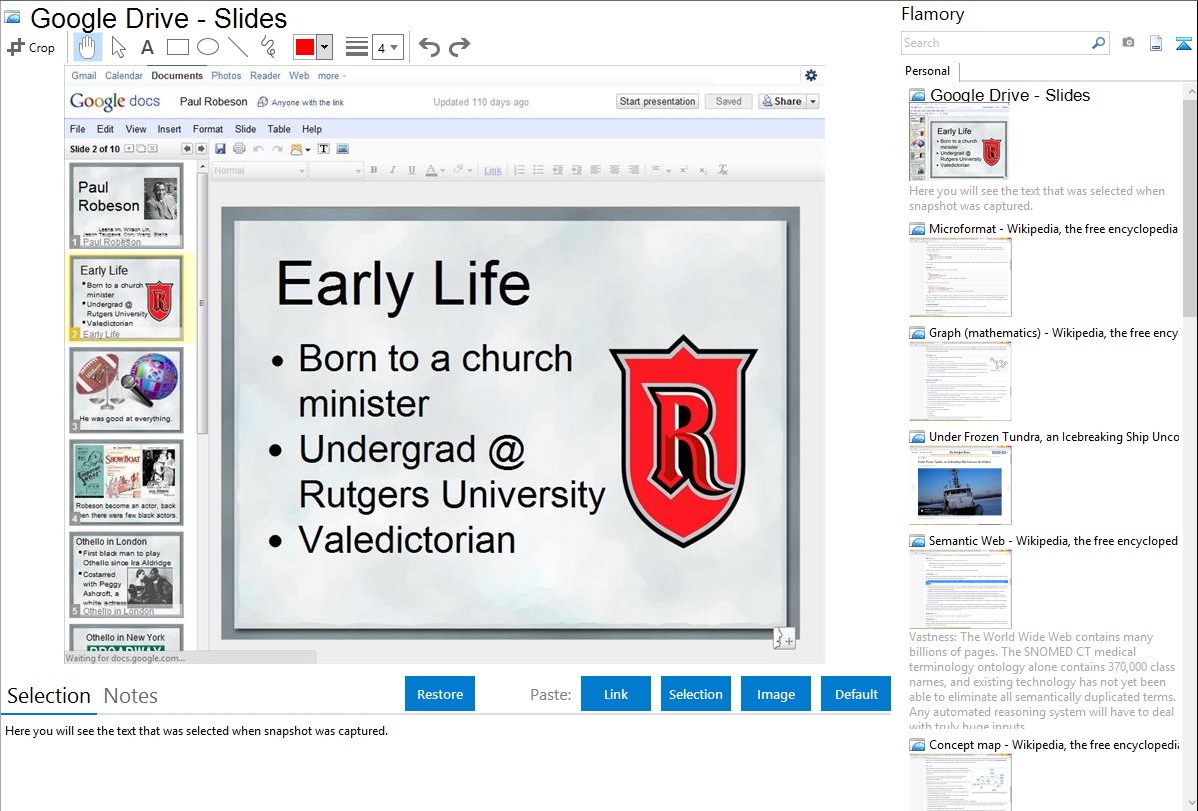Choose the arrow pointer tool
This screenshot has height=811, width=1198.
pyautogui.click(x=118, y=47)
